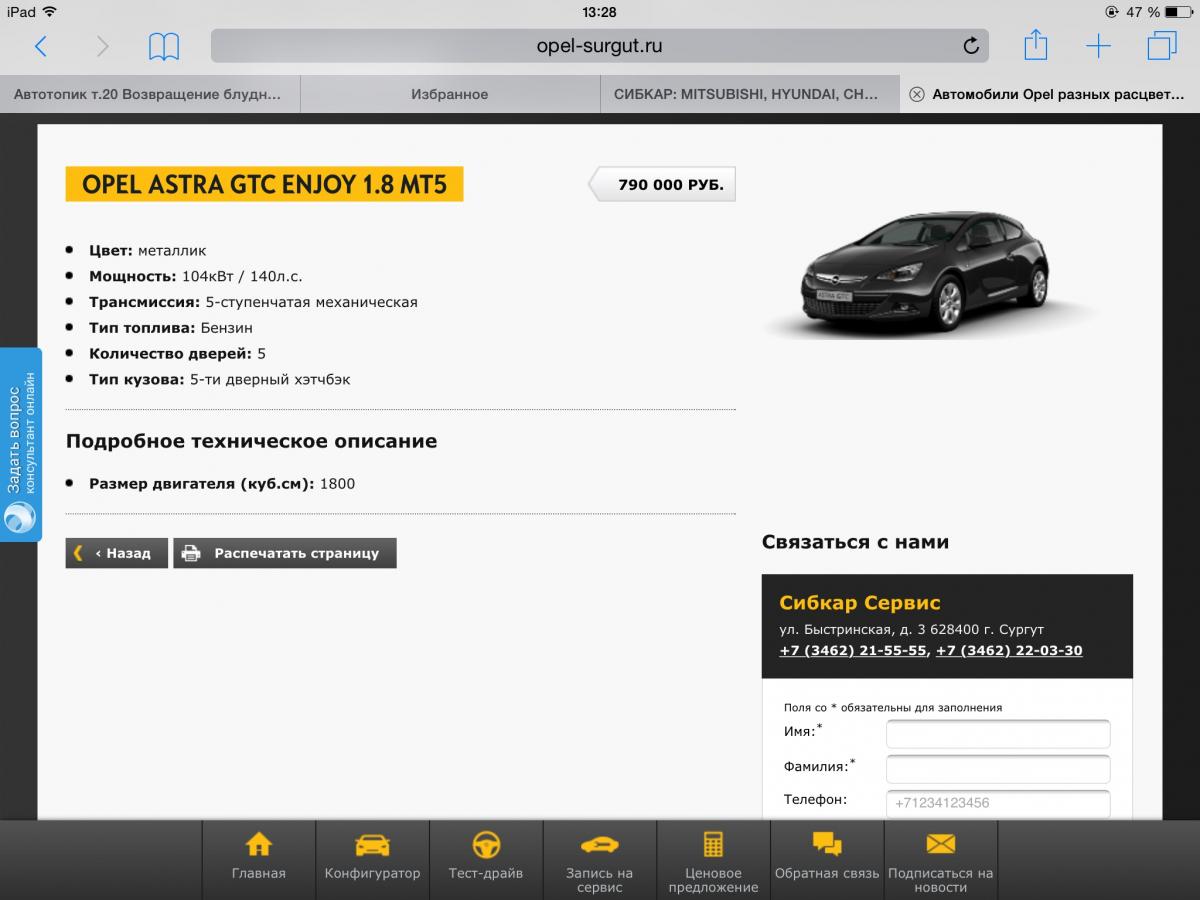This screenshot has width=1200, height=900.
Task: Show all tabs overview icon
Action: [1162, 46]
